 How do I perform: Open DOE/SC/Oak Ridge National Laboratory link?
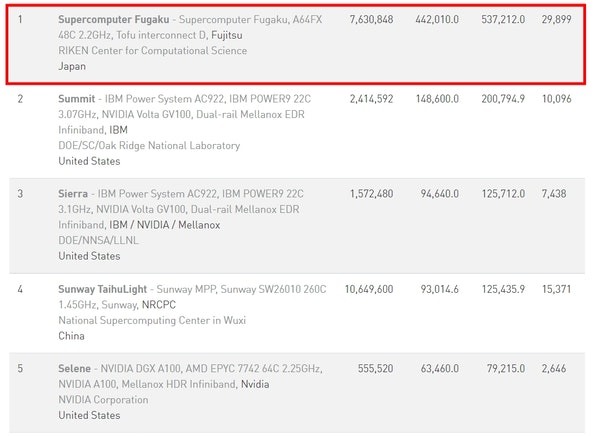point(149,145)
